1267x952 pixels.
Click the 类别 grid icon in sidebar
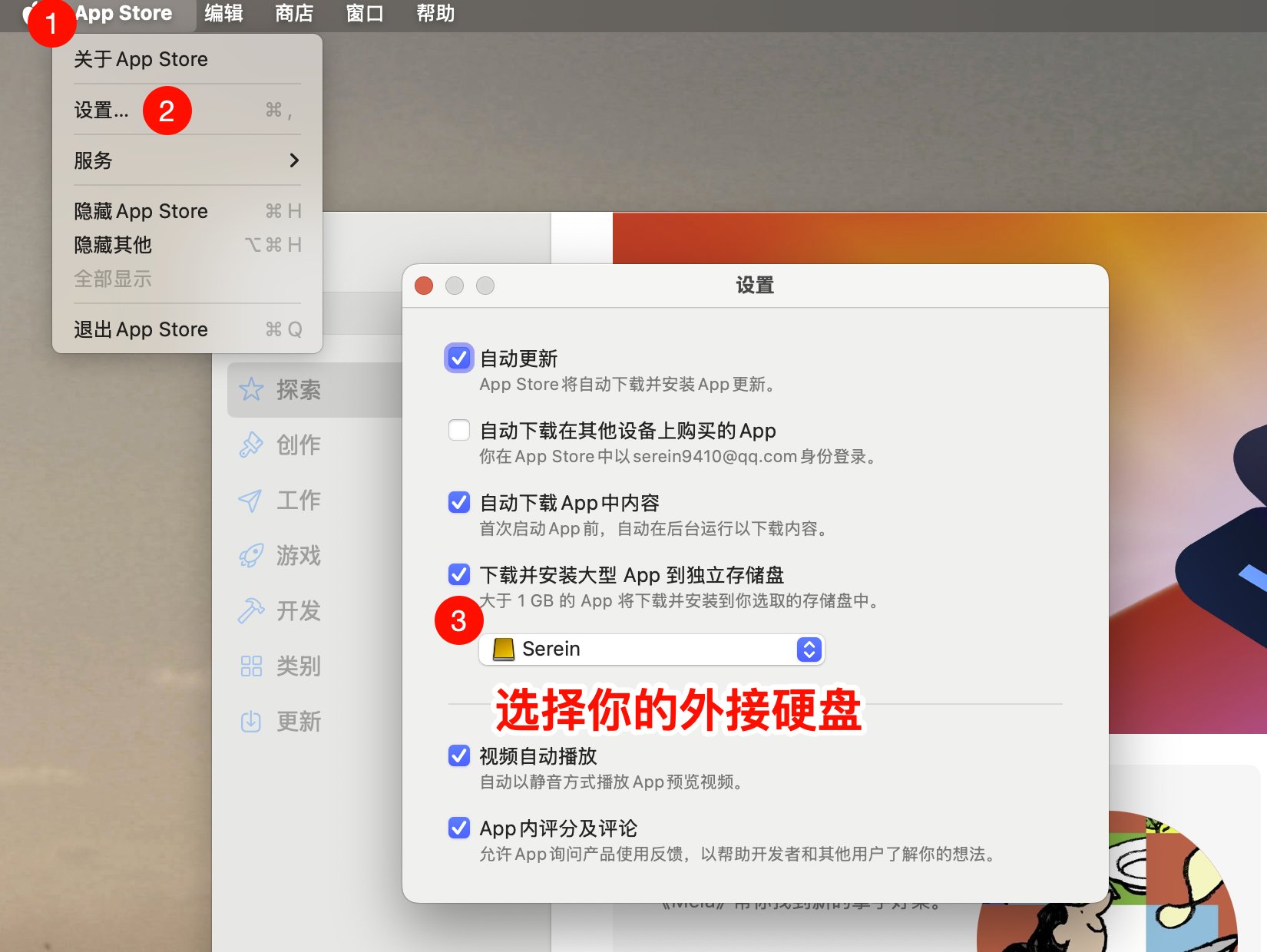[250, 666]
